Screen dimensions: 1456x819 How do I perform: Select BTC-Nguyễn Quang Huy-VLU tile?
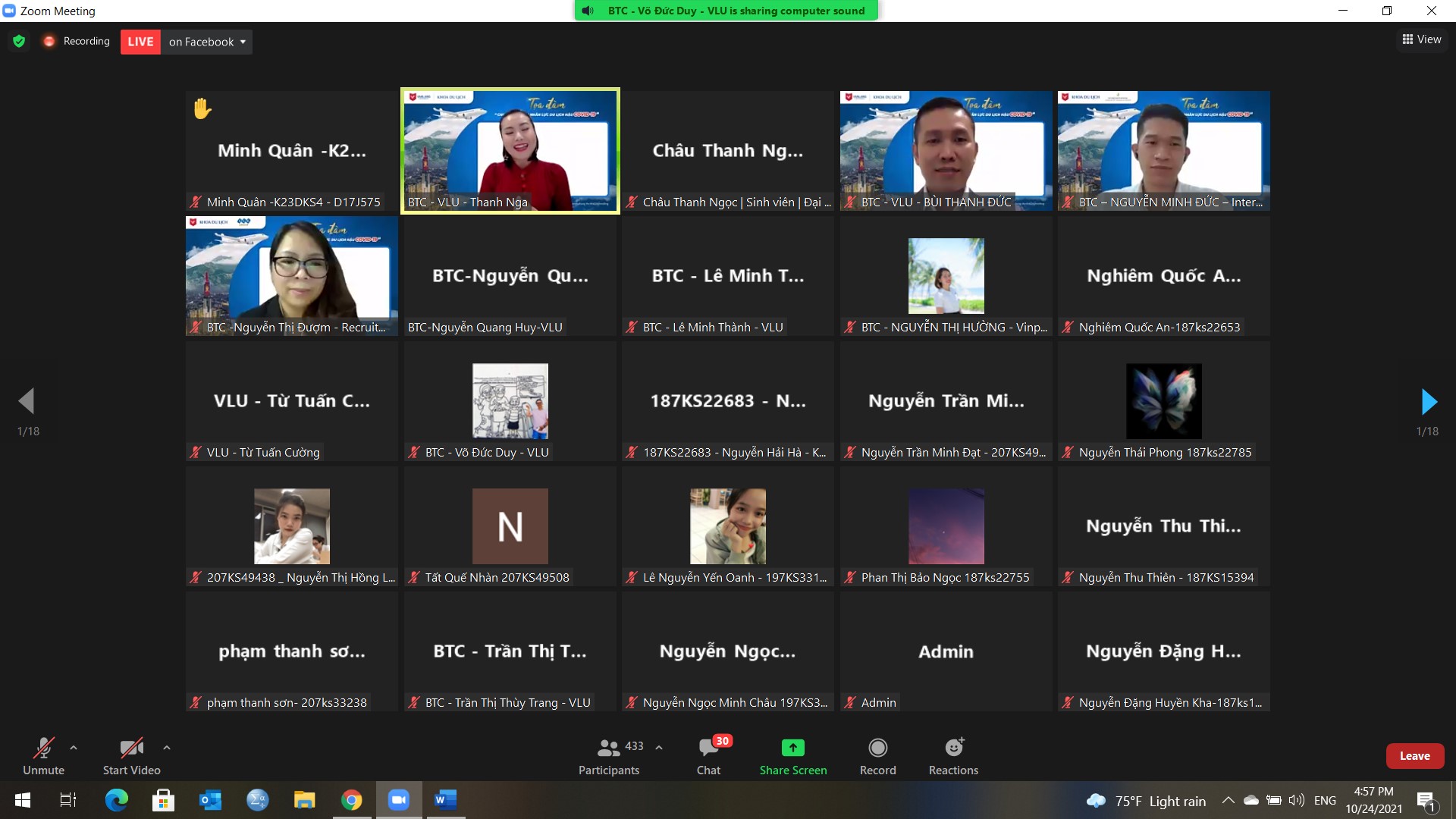pyautogui.click(x=510, y=276)
